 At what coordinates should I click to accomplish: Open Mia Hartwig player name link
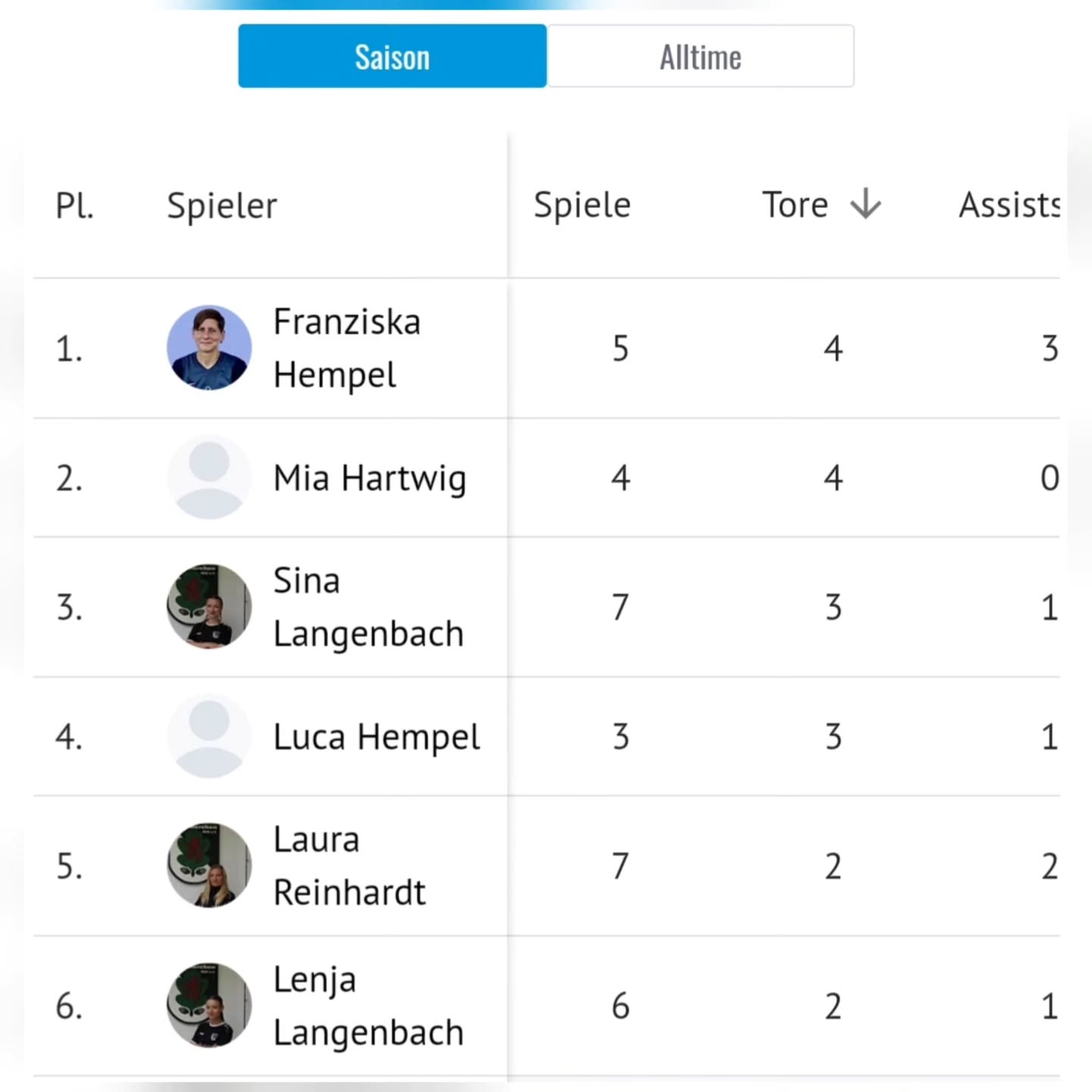(369, 479)
